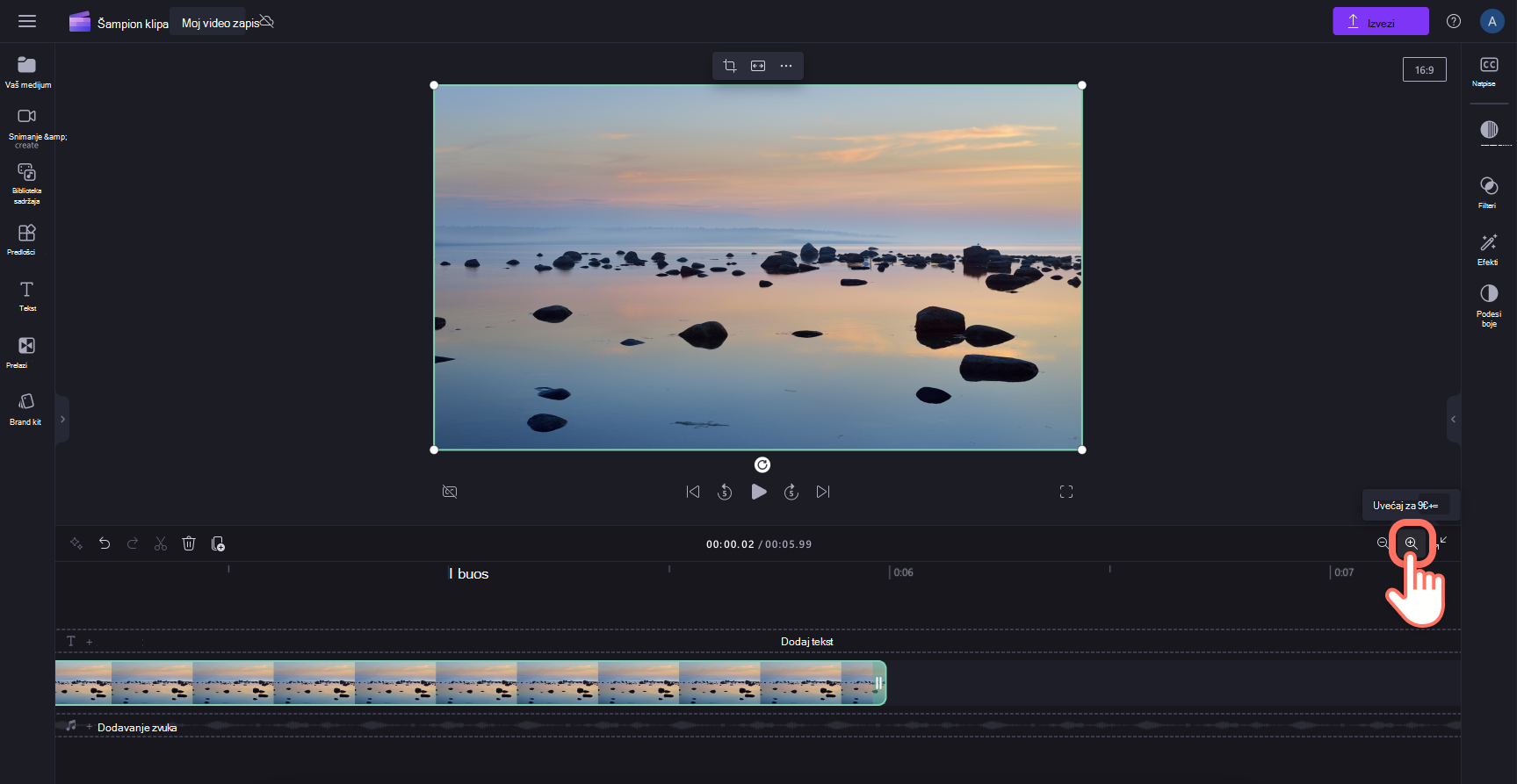
Task: Click the video preview image
Action: [x=758, y=268]
